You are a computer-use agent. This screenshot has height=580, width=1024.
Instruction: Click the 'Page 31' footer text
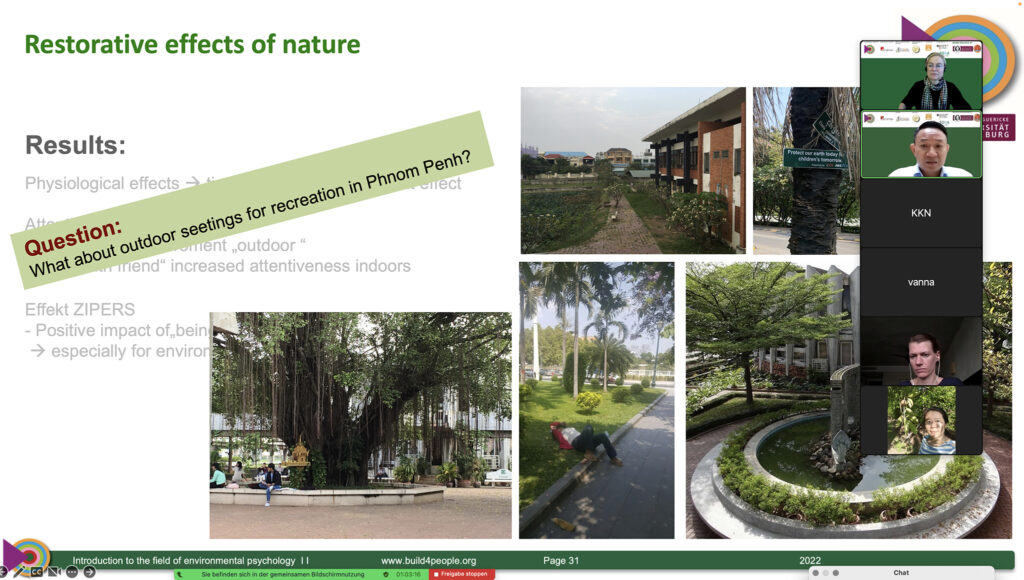[561, 560]
